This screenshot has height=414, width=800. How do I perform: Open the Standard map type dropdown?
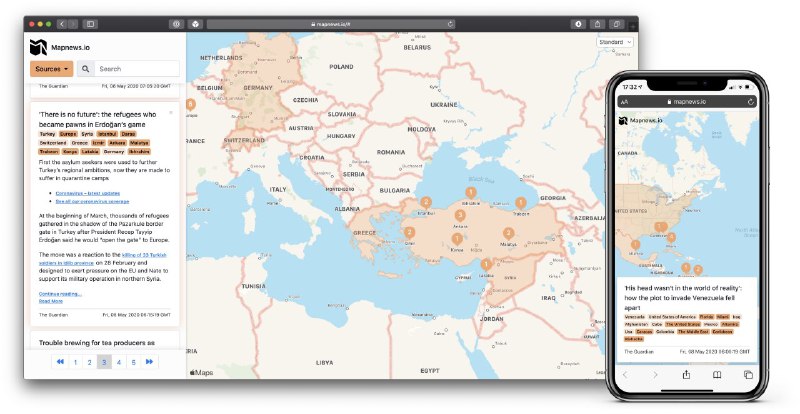[x=614, y=42]
